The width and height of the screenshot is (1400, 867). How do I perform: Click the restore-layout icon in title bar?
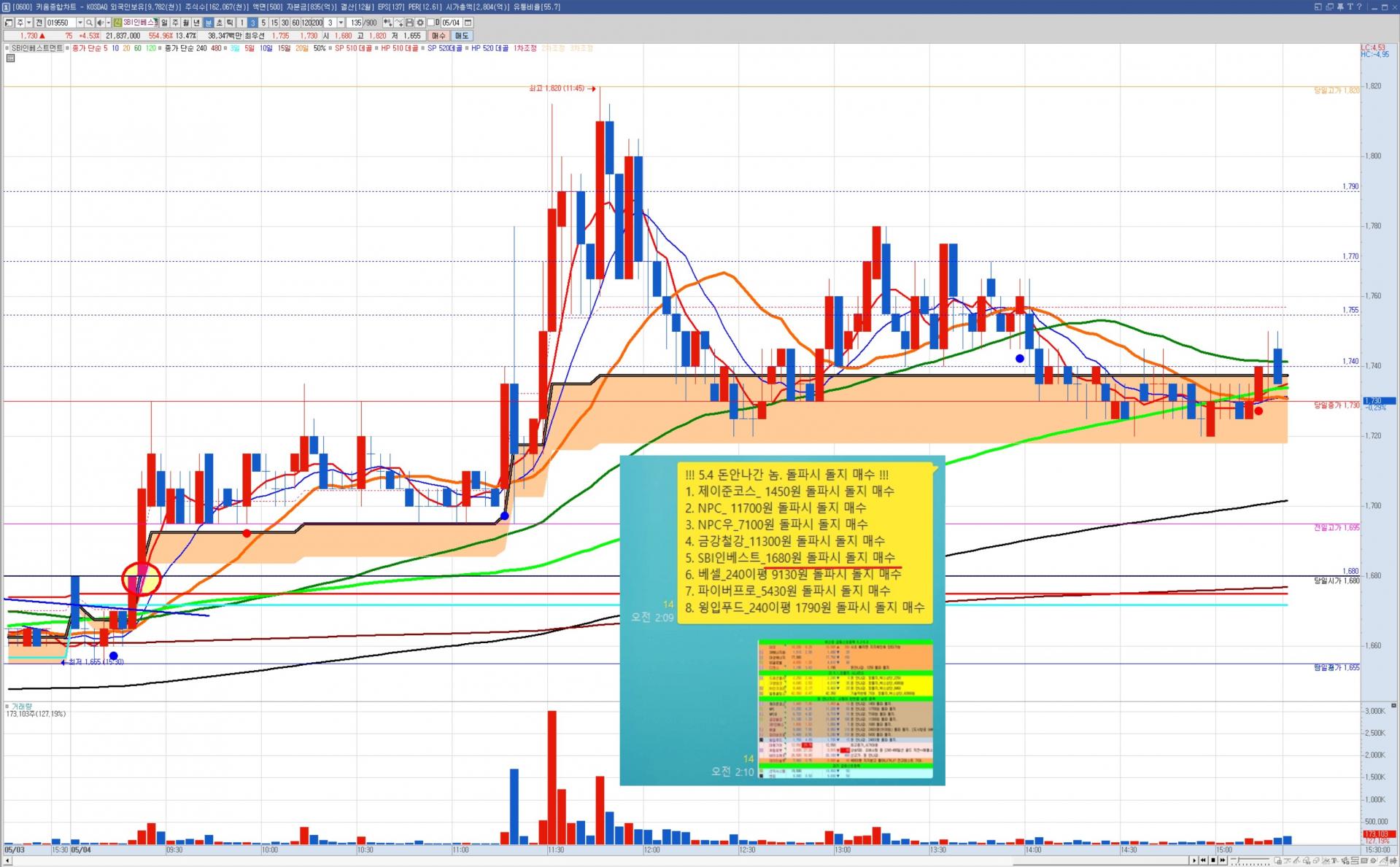1318,7
